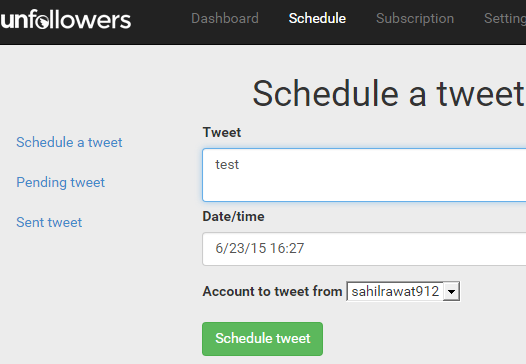The height and width of the screenshot is (364, 526).
Task: Click the green Schedule tweet button
Action: [262, 339]
